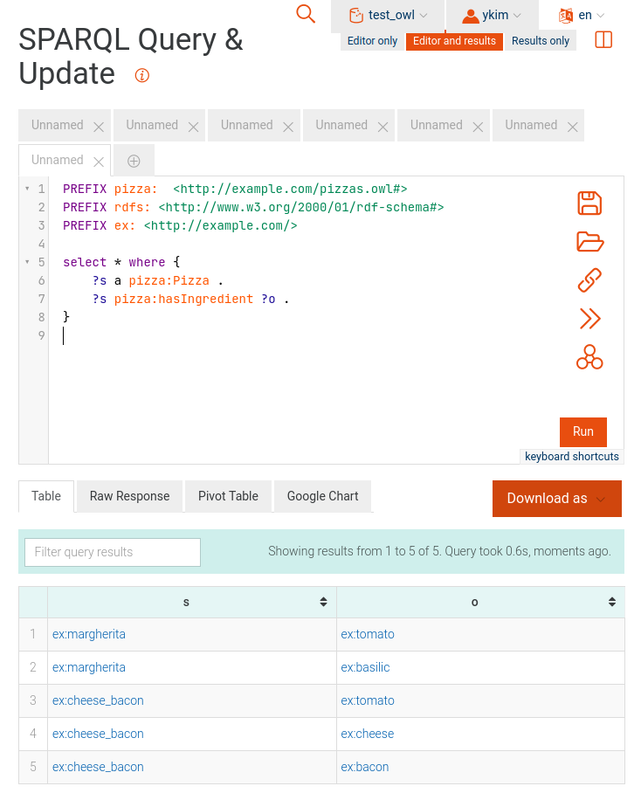The width and height of the screenshot is (634, 800).
Task: Collapse the fold arrow at line 5
Action: (x=27, y=262)
